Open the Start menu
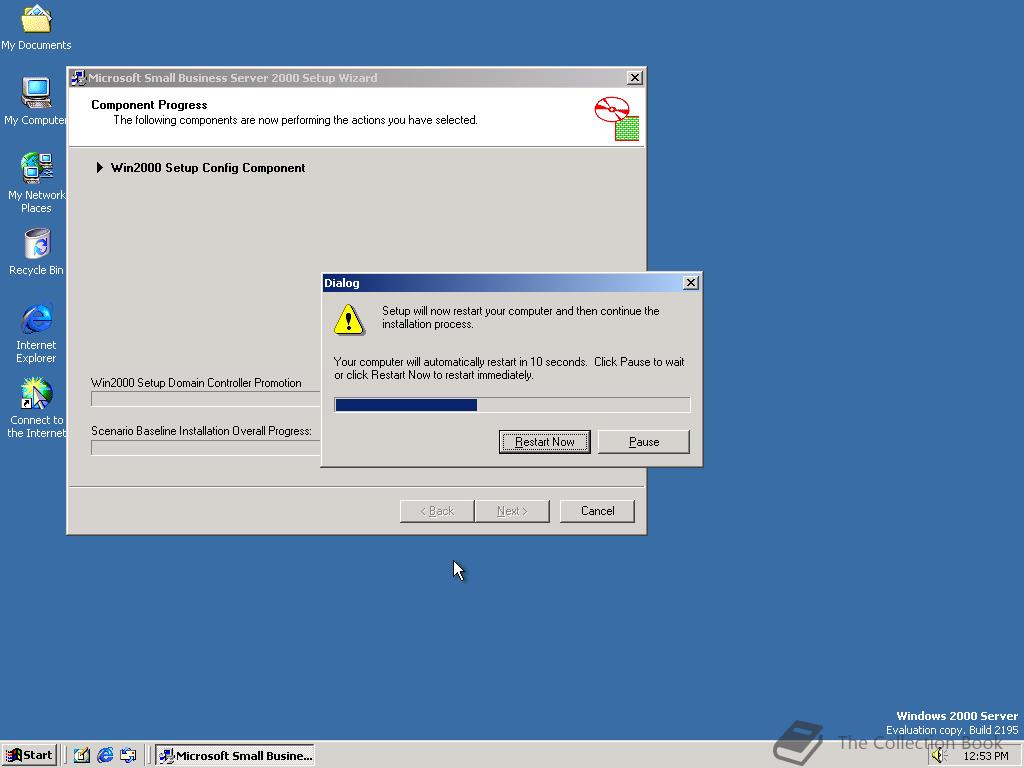 (29, 755)
